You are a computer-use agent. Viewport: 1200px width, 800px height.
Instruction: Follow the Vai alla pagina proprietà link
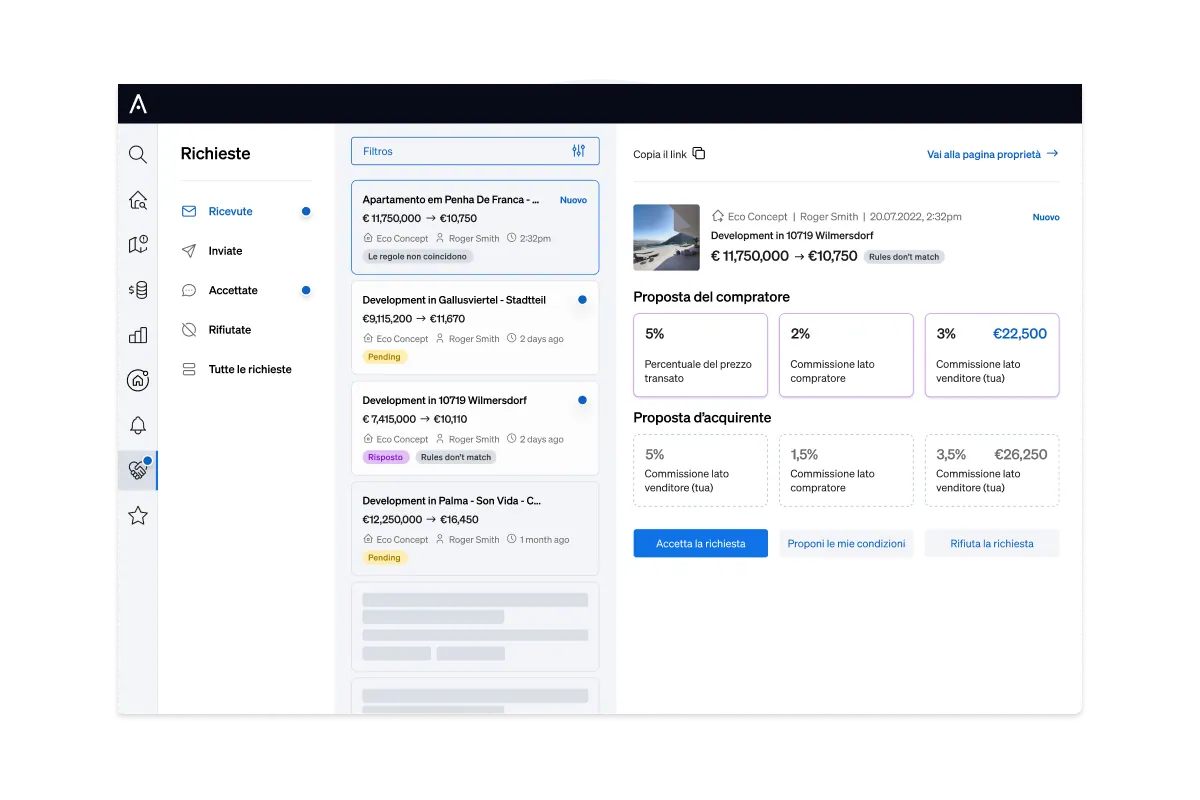992,154
